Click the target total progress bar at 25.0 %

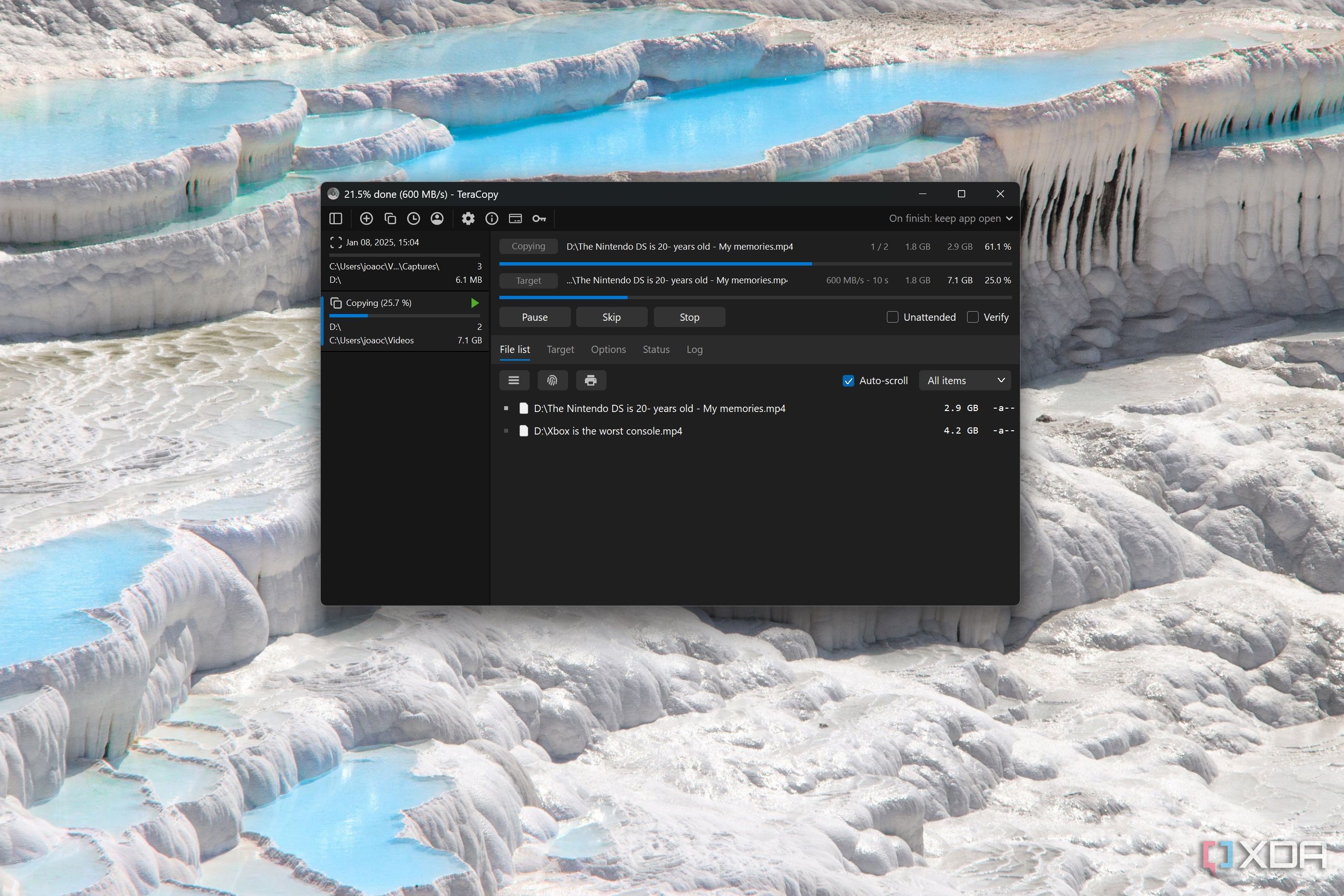click(755, 297)
